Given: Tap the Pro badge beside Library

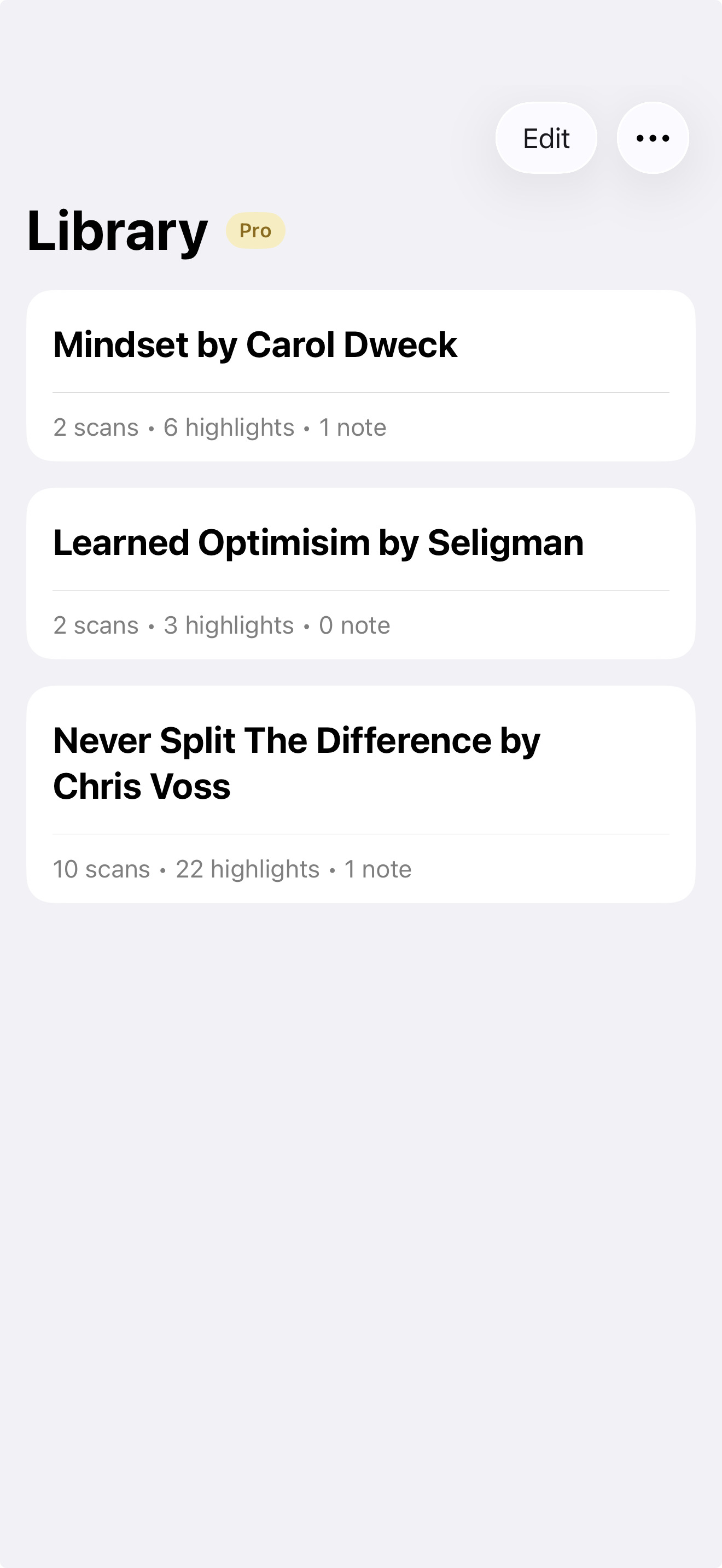Looking at the screenshot, I should [x=255, y=231].
